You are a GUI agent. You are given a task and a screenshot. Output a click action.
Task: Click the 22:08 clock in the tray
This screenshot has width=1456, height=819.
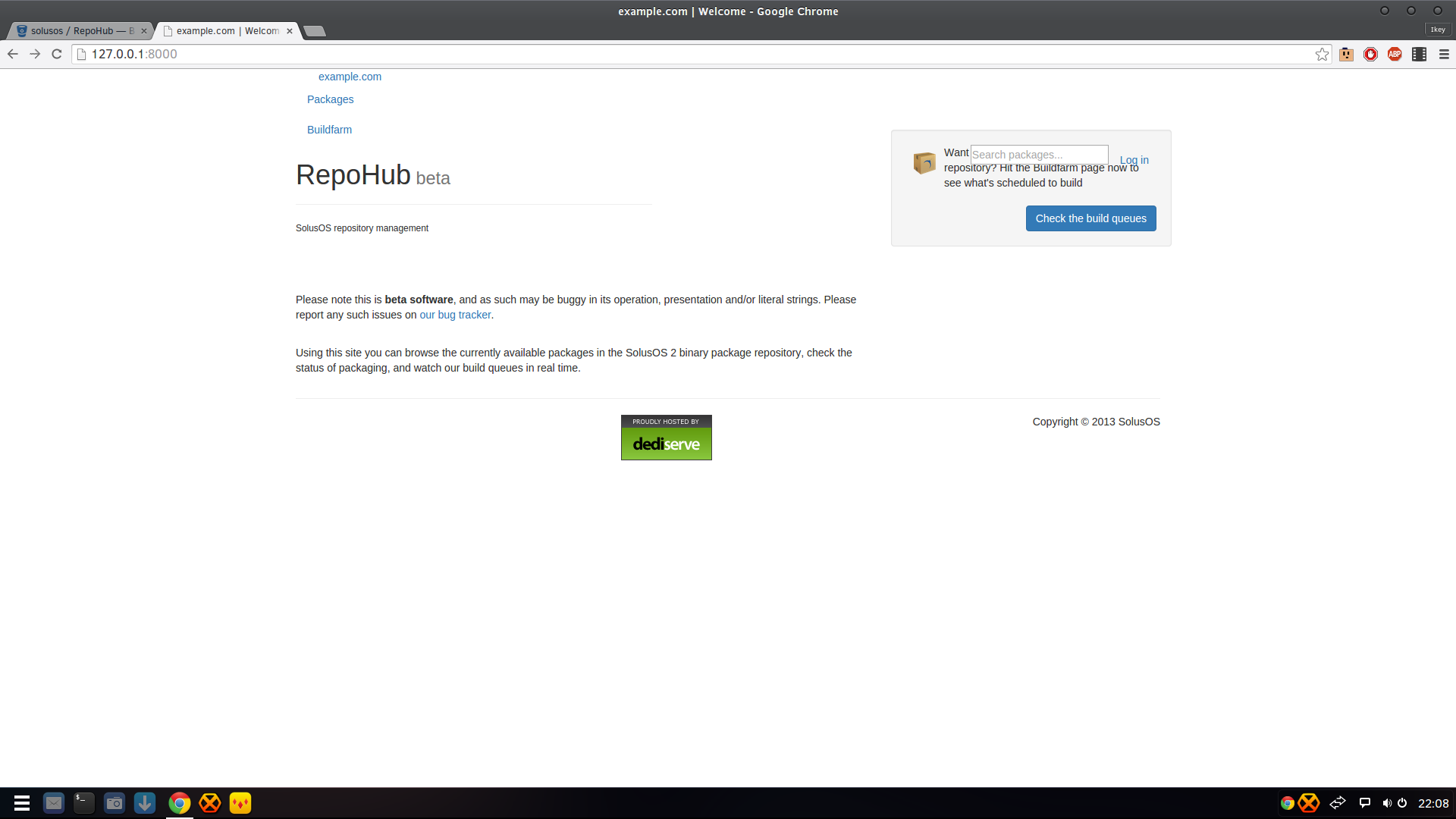1433,803
